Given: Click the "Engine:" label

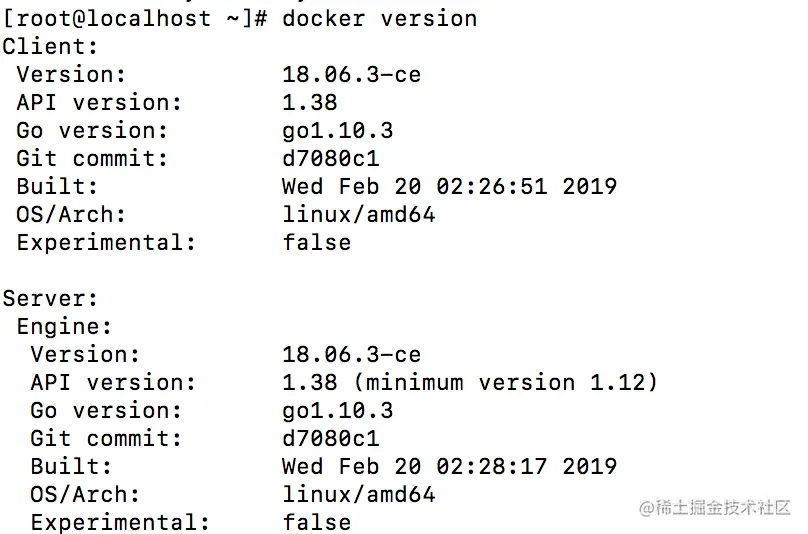Looking at the screenshot, I should 65,326.
